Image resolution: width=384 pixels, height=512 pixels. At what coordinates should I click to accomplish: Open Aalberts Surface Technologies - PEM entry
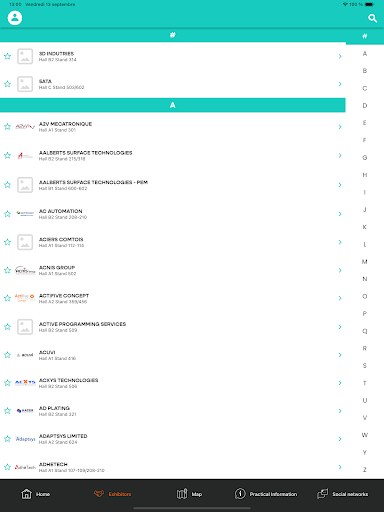[x=173, y=185]
